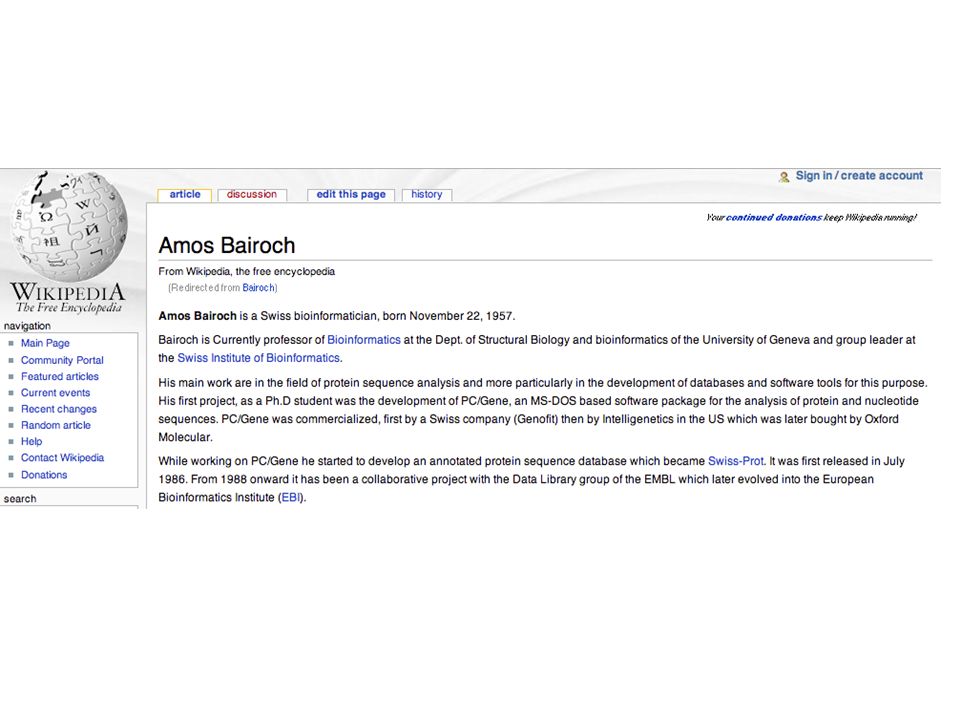This screenshot has height=720, width=960.
Task: Follow the Swiss Institute of Bioinformatics link
Action: [258, 358]
